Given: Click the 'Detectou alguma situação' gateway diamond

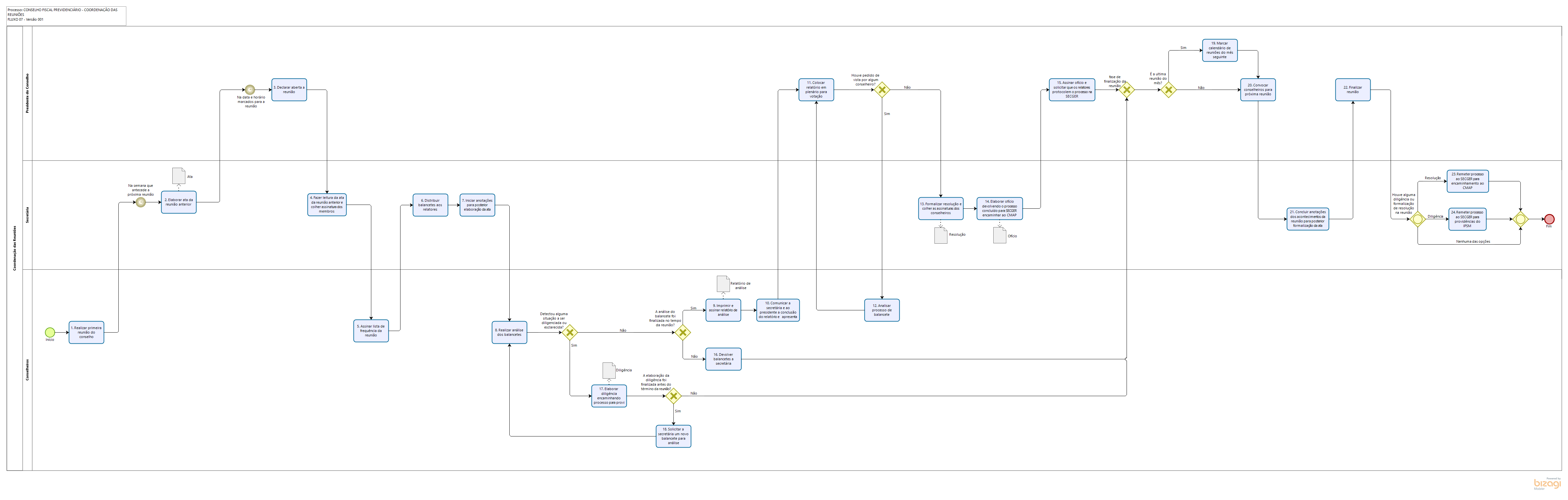Looking at the screenshot, I should (570, 333).
